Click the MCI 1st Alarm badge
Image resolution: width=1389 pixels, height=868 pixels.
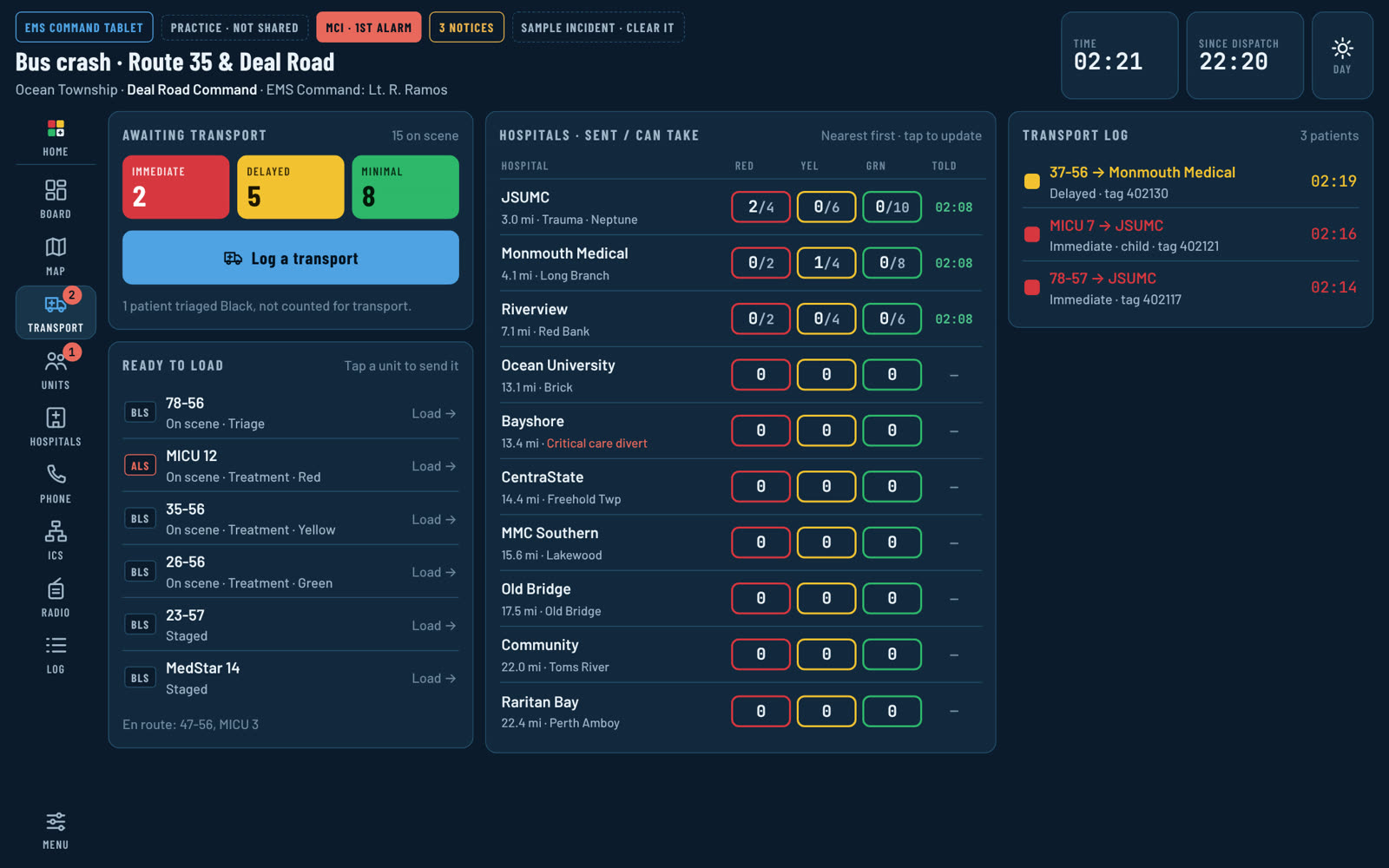369,28
